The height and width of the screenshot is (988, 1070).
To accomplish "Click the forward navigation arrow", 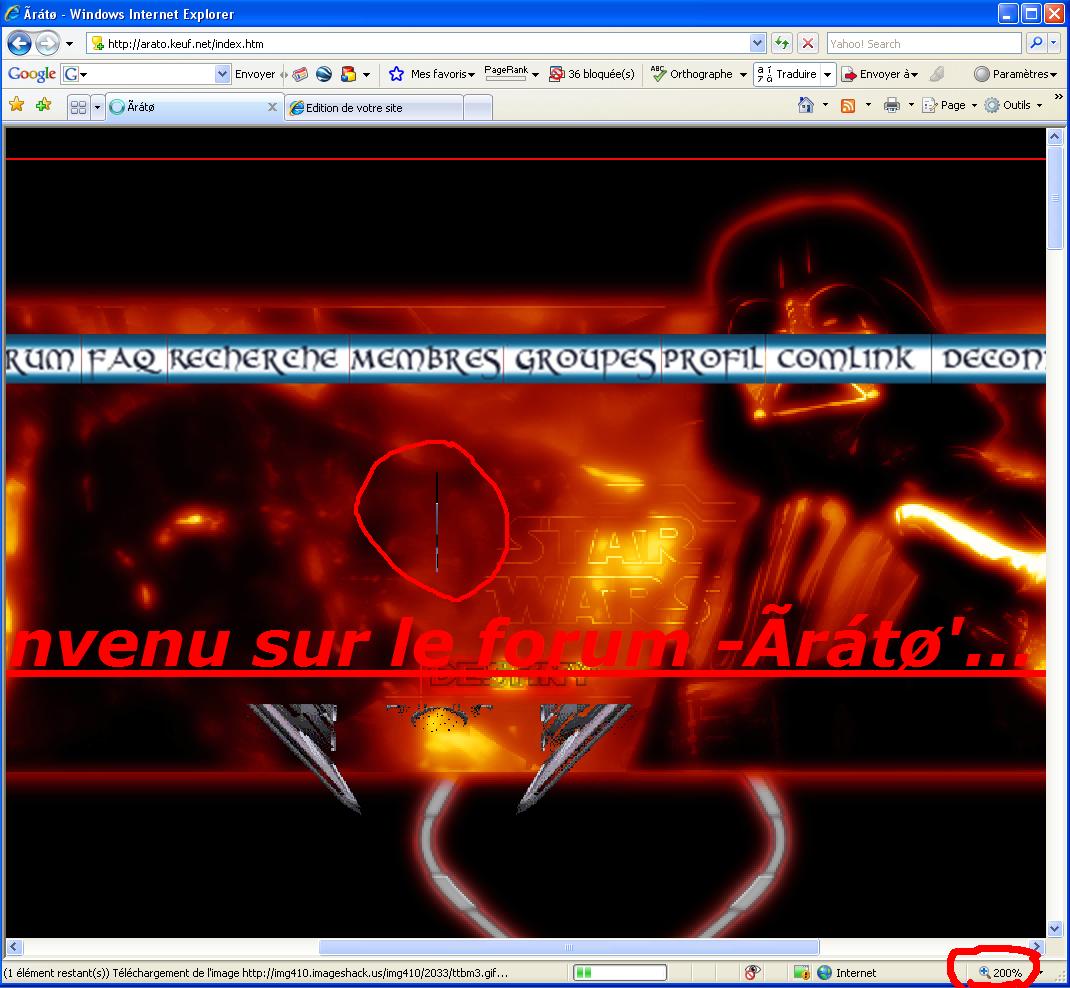I will 47,44.
